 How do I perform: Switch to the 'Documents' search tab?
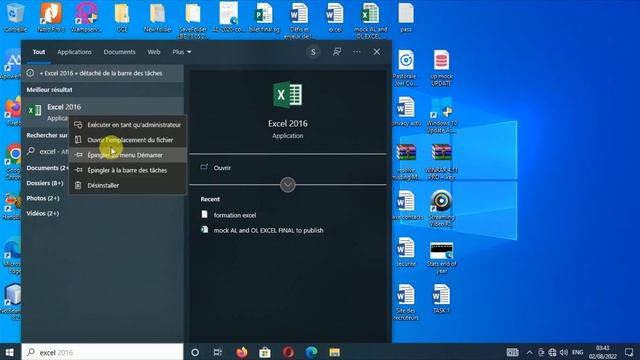pyautogui.click(x=119, y=52)
